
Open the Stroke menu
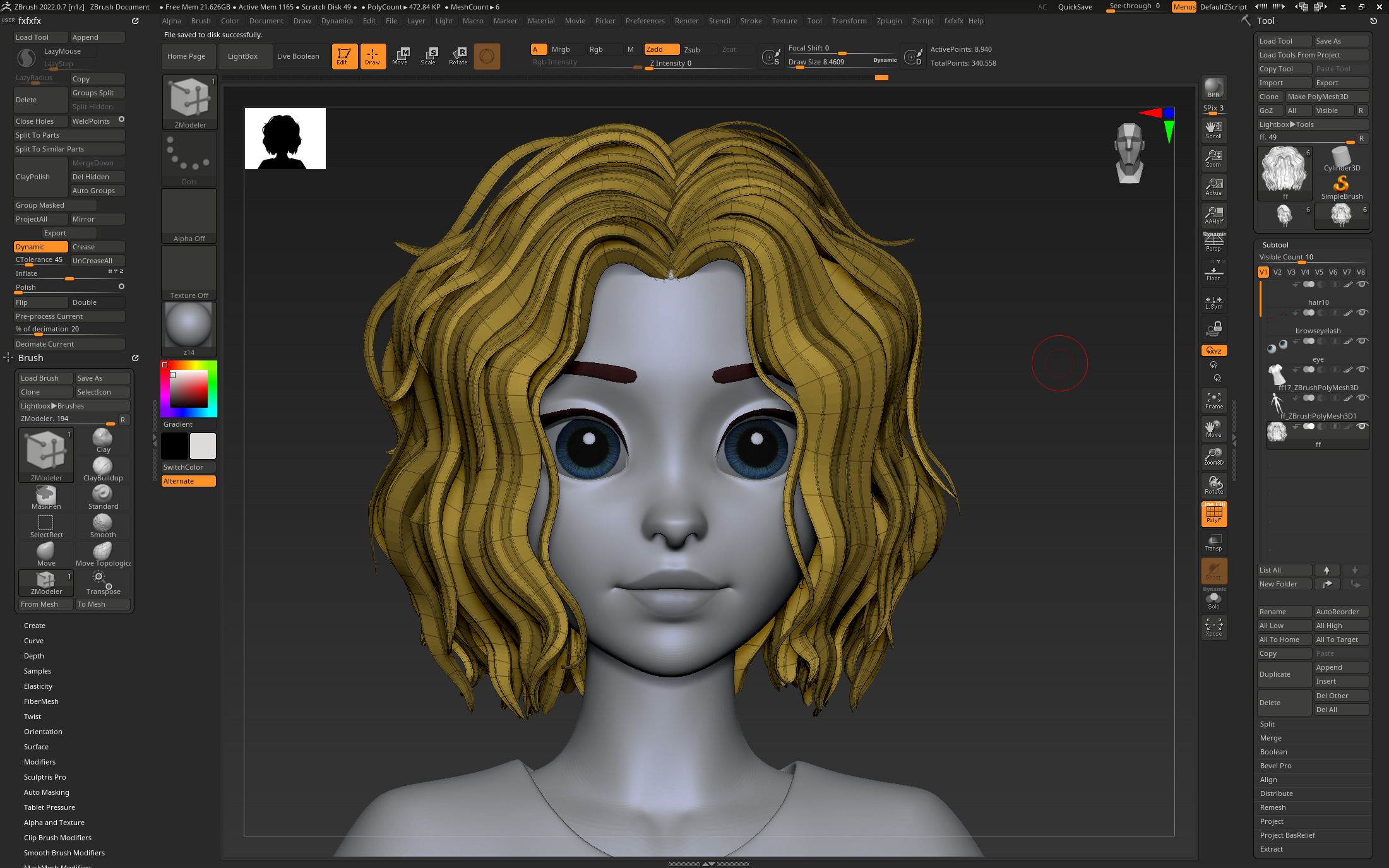pos(751,21)
